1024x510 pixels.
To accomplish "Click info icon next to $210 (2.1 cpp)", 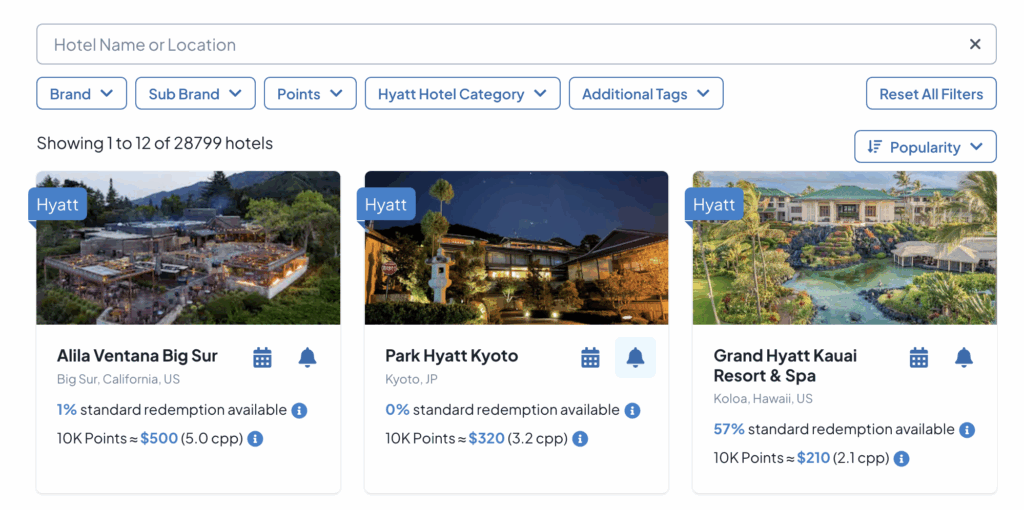I will [x=901, y=458].
